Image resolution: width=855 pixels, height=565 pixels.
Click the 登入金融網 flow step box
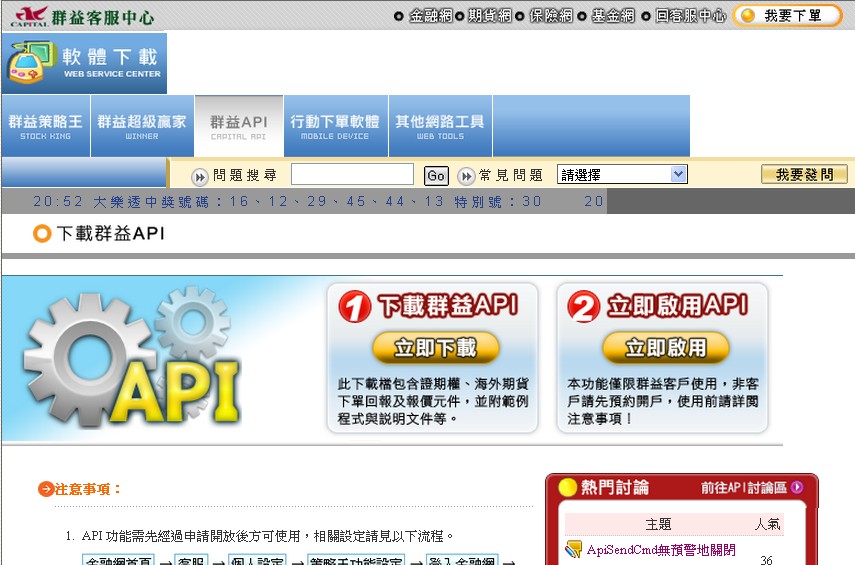pyautogui.click(x=462, y=560)
